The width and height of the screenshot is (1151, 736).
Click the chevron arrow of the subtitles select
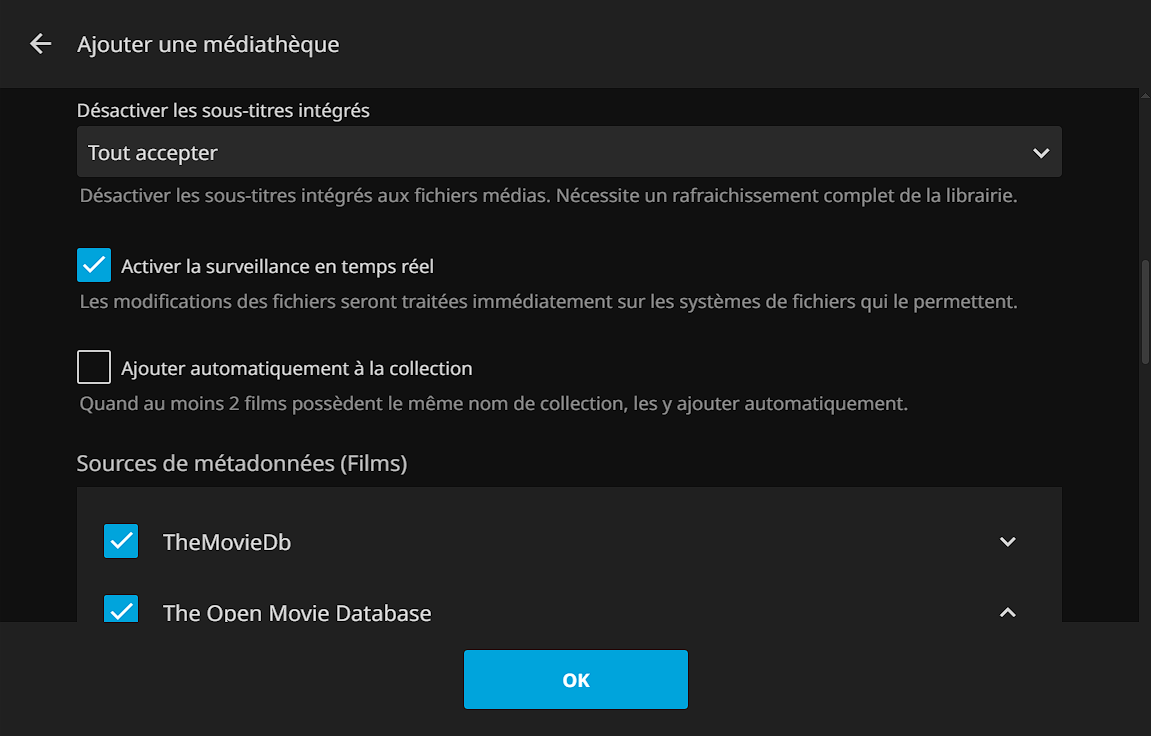pyautogui.click(x=1041, y=153)
